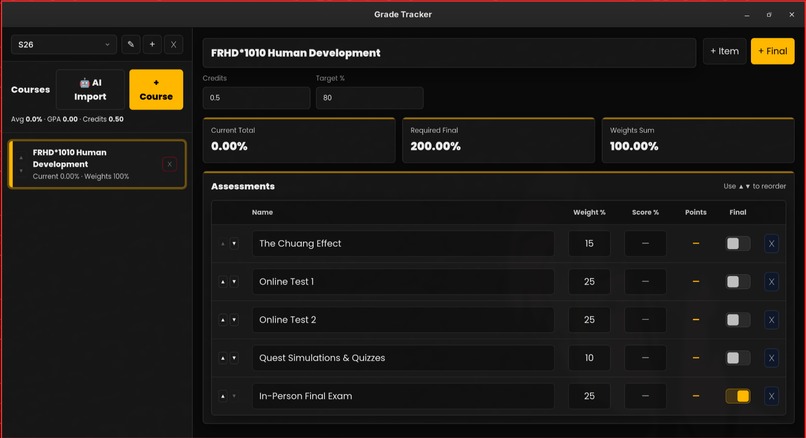Toggle Final switch for Online Test 2
The height and width of the screenshot is (438, 806).
pos(738,320)
